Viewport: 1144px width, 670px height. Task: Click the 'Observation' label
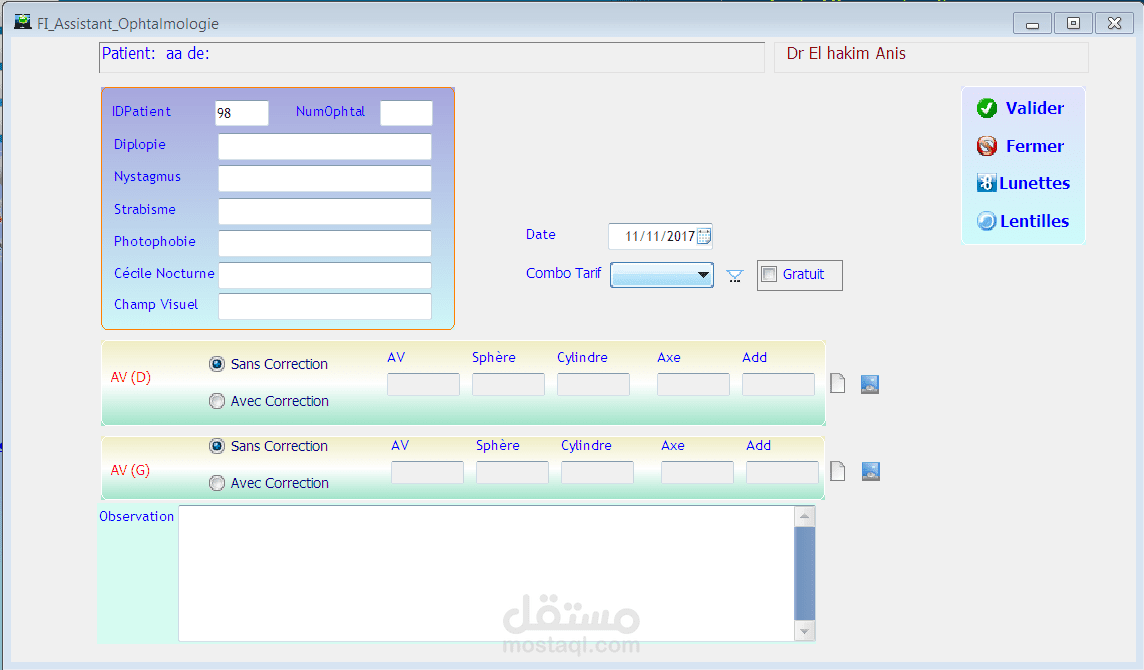tap(136, 516)
